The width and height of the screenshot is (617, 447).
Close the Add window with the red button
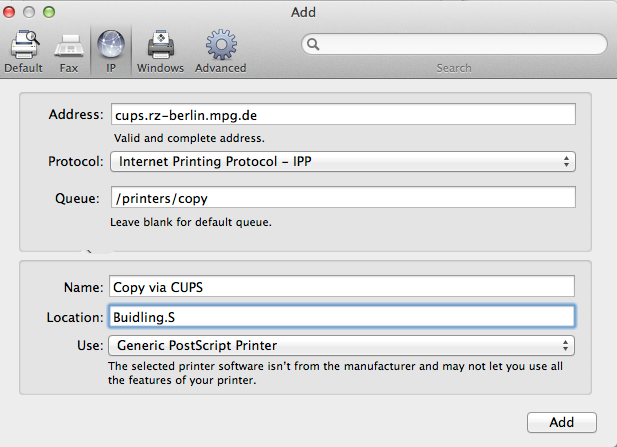pos(13,12)
